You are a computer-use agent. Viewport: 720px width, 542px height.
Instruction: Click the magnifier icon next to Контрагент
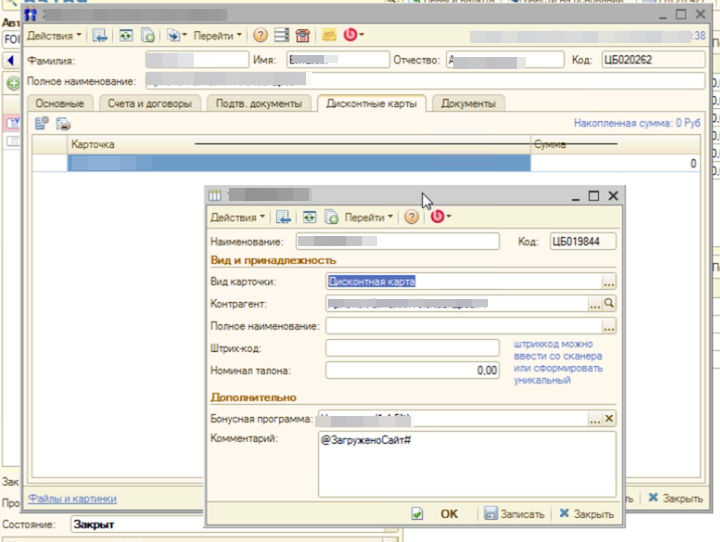coord(609,303)
